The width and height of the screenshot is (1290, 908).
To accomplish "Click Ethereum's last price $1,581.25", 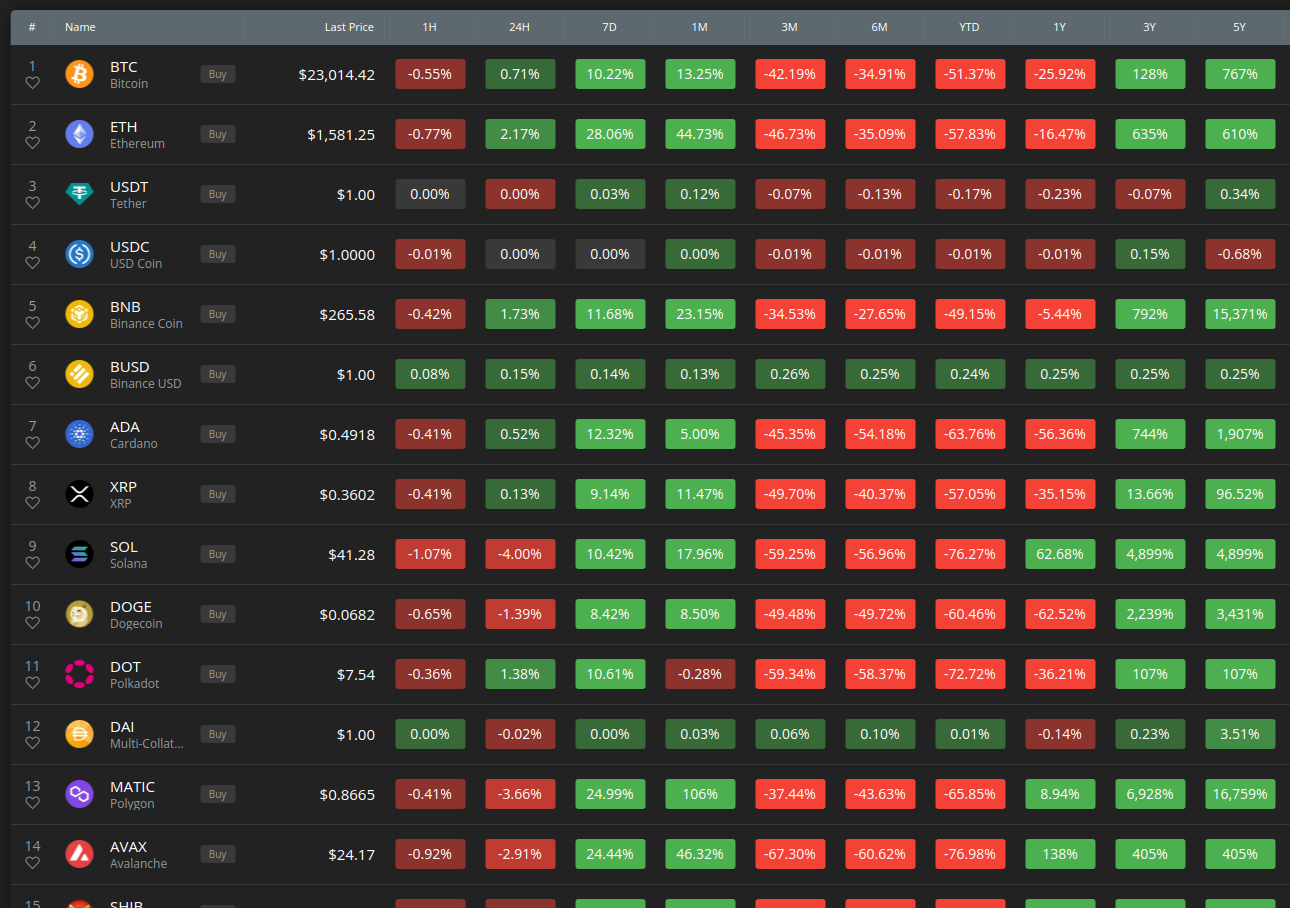I will (341, 134).
